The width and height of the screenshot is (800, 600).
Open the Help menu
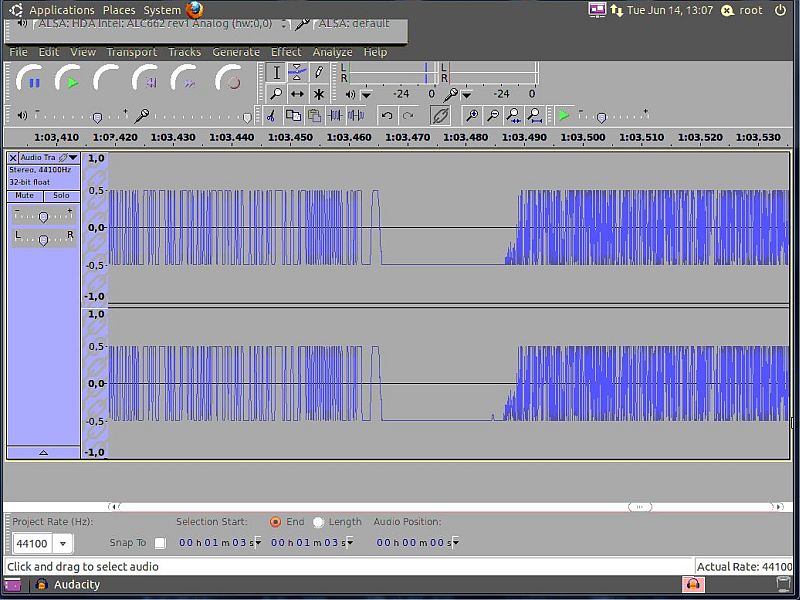click(376, 52)
